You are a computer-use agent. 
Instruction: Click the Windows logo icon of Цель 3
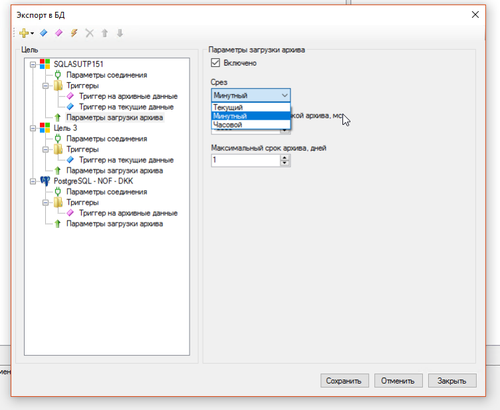pyautogui.click(x=45, y=128)
